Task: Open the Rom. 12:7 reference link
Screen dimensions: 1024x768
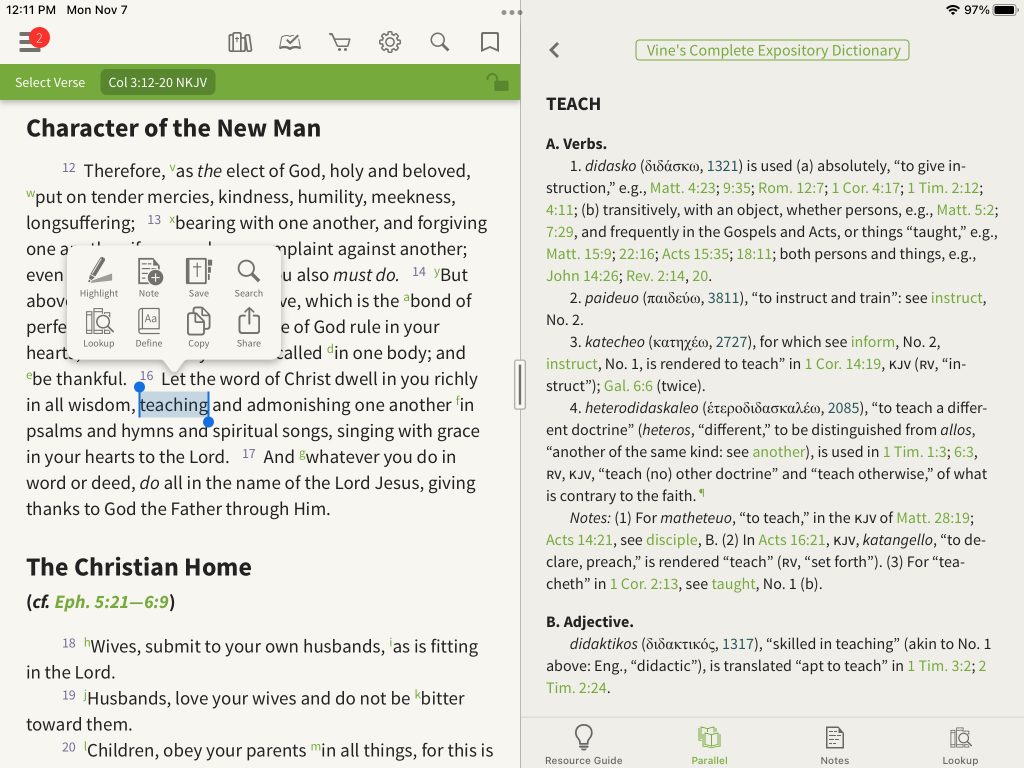Action: point(791,188)
